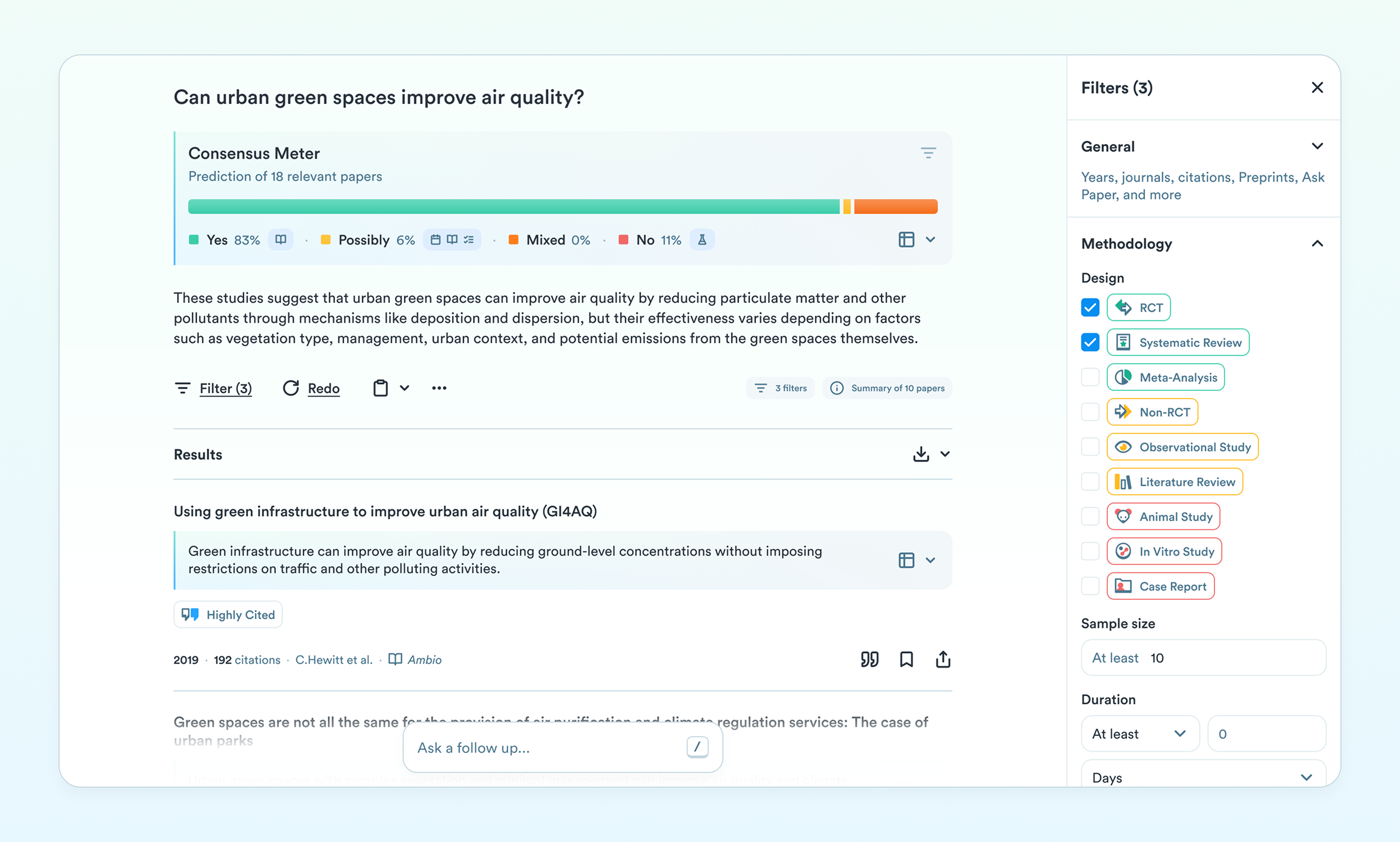Image resolution: width=1400 pixels, height=842 pixels.
Task: Click the clipboard copy icon
Action: 380,388
